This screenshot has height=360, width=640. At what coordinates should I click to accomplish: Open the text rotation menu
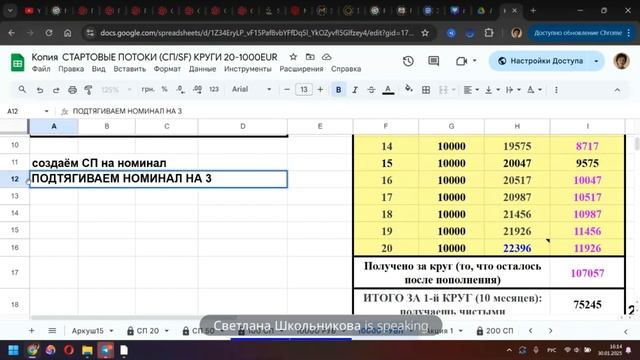point(534,90)
